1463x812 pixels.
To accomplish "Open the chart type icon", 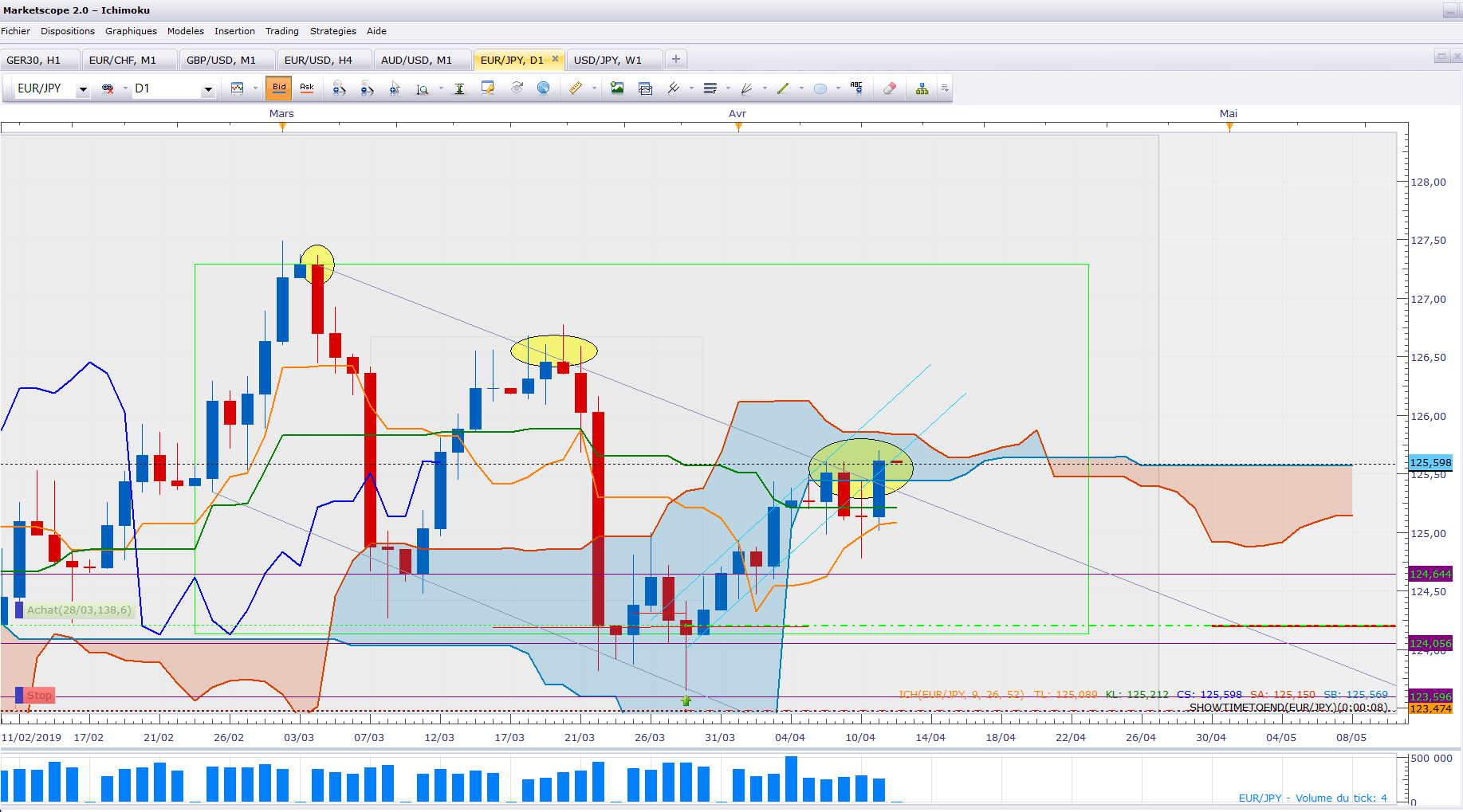I will pos(238,88).
